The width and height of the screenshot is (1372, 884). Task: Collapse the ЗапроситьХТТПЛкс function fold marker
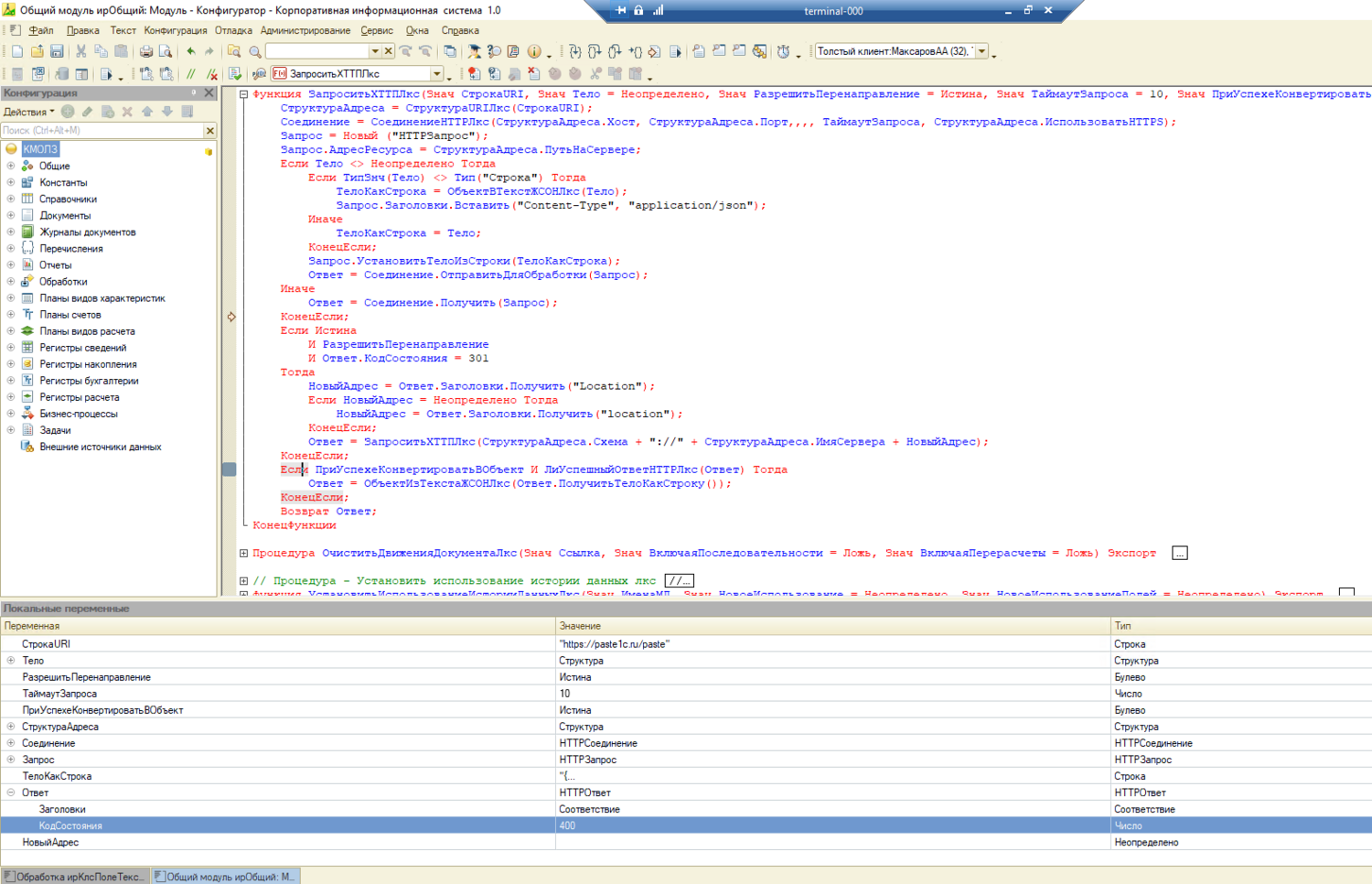click(243, 94)
